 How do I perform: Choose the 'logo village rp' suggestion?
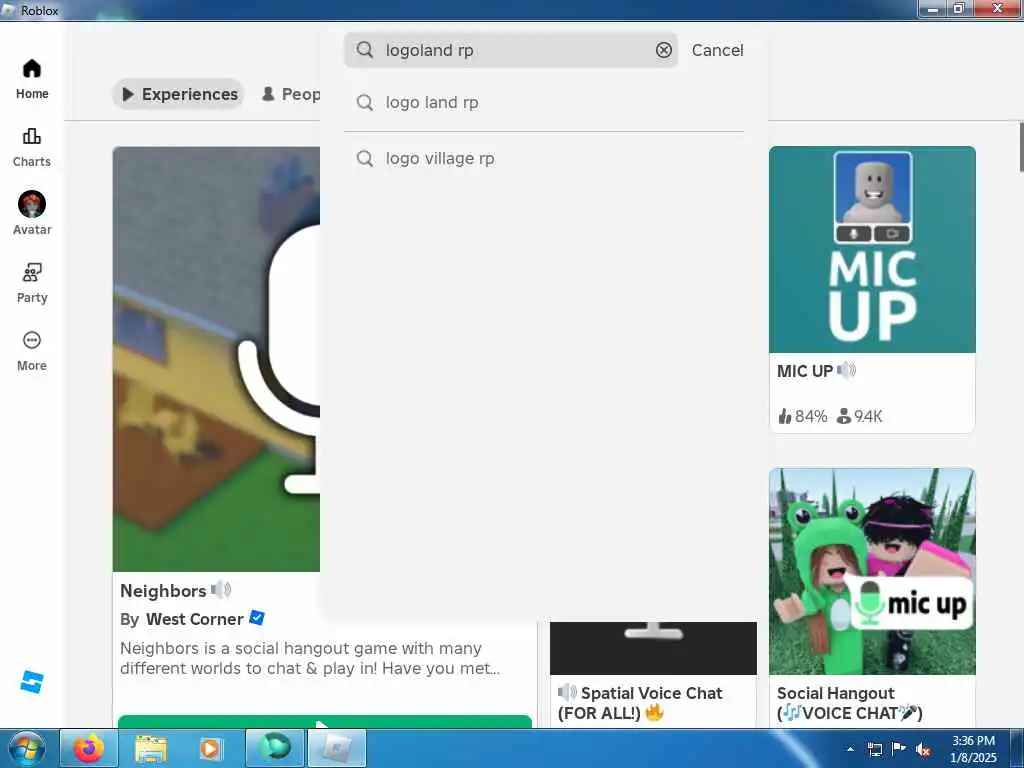(543, 159)
